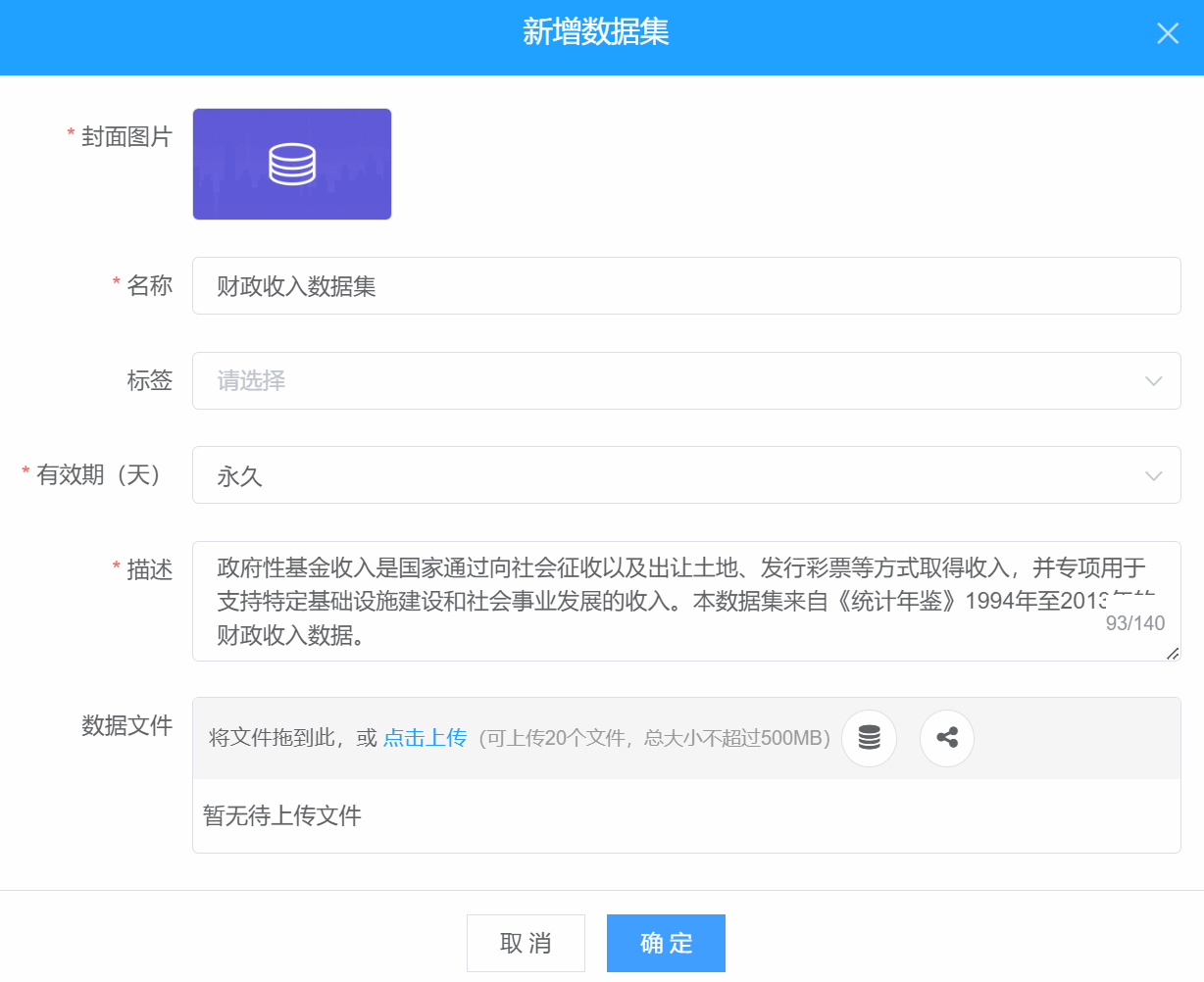This screenshot has height=982, width=1204.
Task: Click the 新增数据集 dialog title
Action: click(596, 32)
